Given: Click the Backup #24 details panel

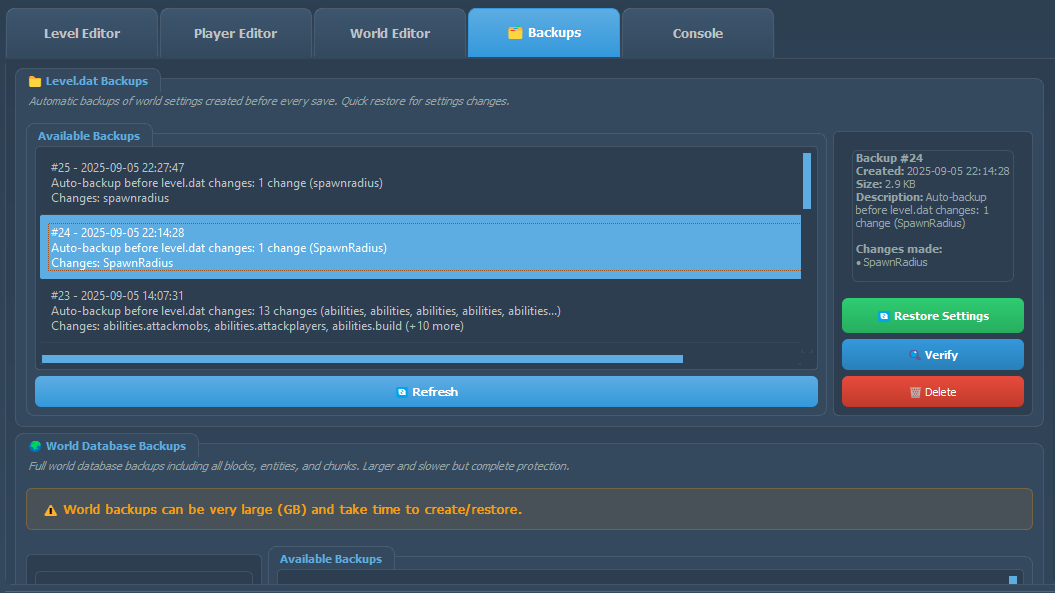Looking at the screenshot, I should point(932,215).
